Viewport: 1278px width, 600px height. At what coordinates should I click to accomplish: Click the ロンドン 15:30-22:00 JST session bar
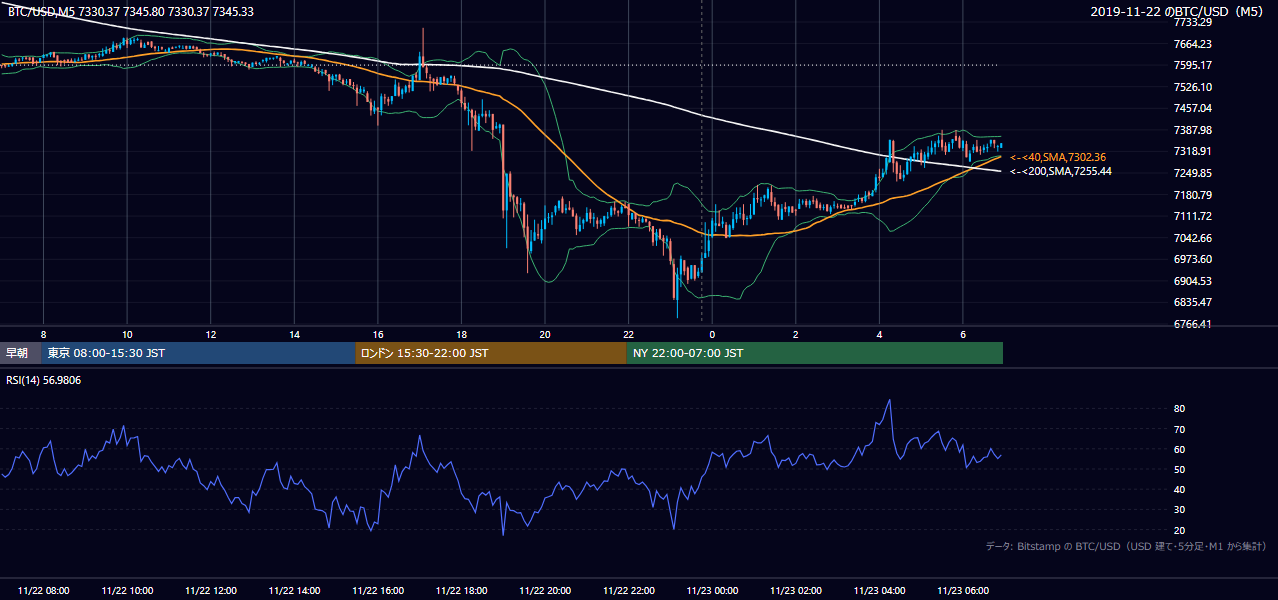pyautogui.click(x=491, y=353)
